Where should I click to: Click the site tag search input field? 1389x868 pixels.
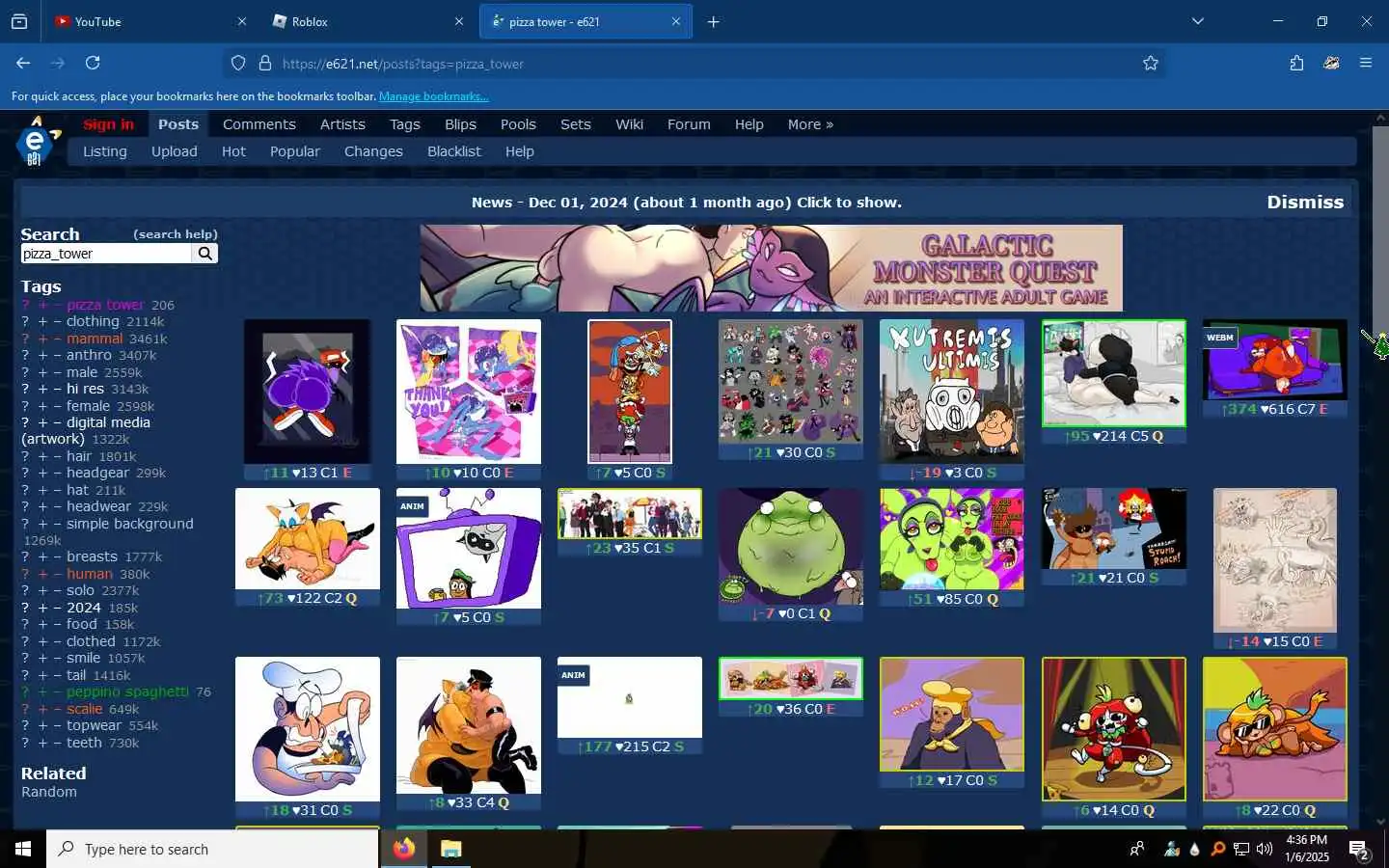pyautogui.click(x=106, y=254)
